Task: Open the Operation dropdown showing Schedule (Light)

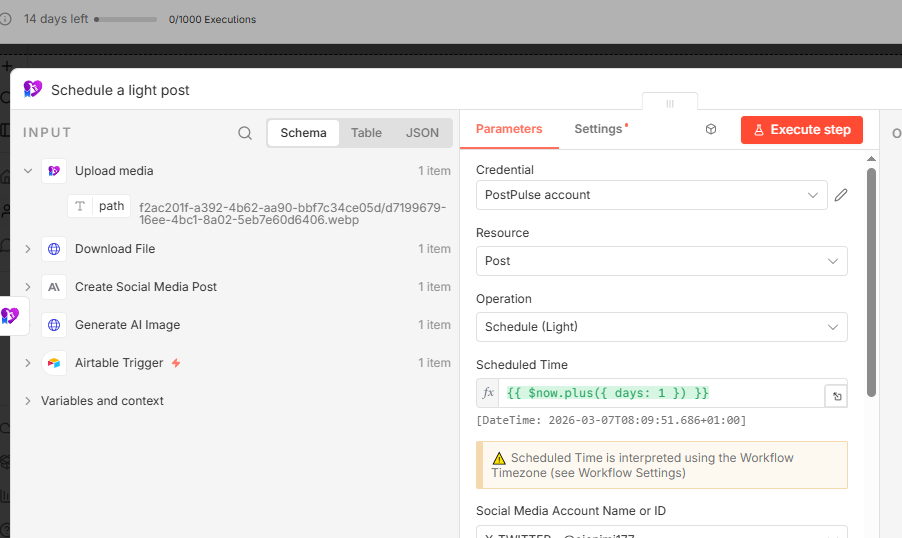Action: [662, 327]
